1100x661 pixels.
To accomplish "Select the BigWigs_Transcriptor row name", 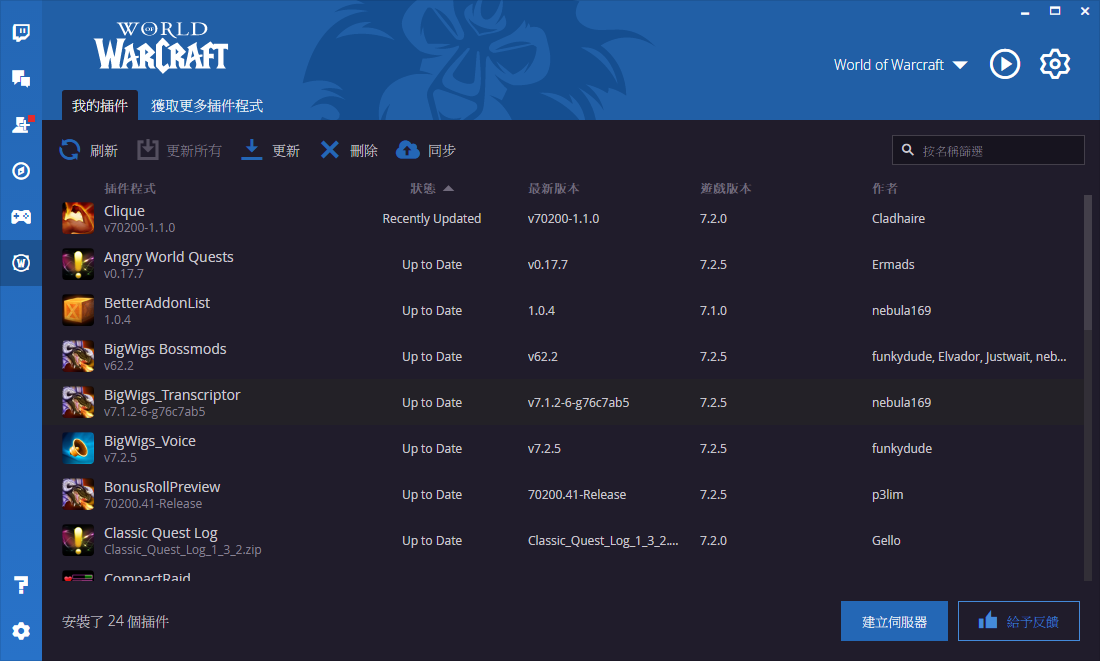I will [172, 395].
